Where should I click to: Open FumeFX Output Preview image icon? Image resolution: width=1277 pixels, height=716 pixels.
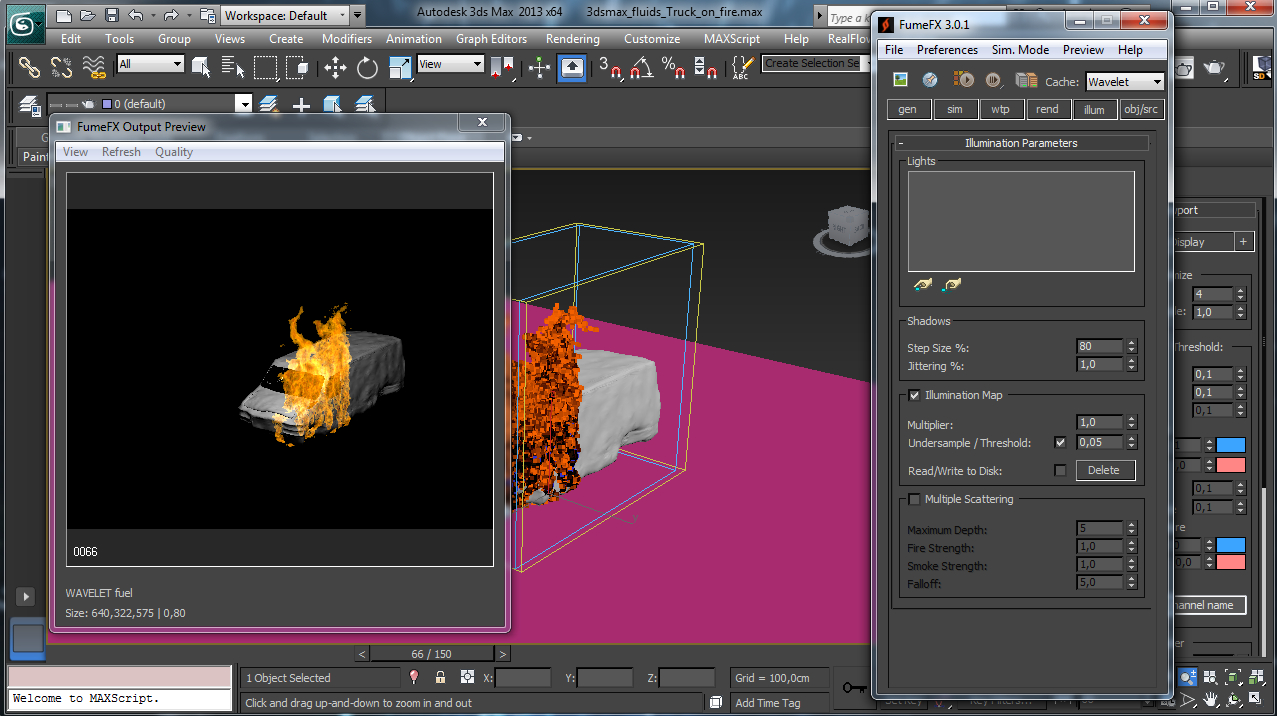[900, 80]
